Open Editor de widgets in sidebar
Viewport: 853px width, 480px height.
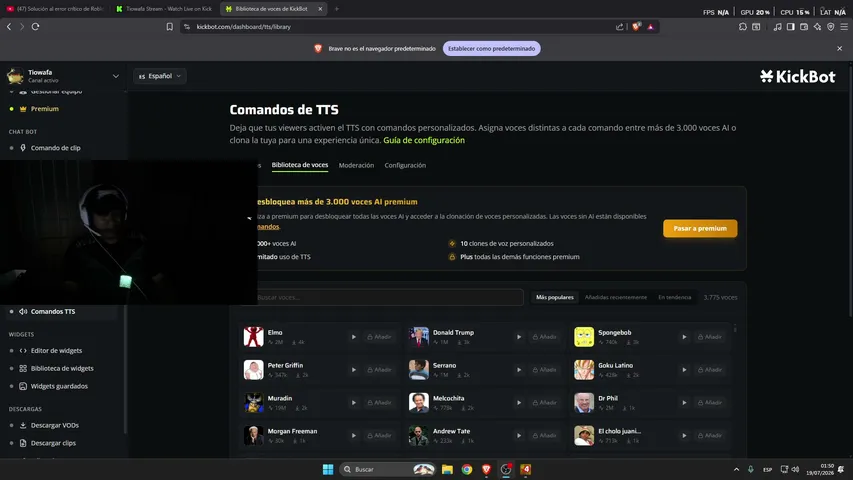coord(56,351)
